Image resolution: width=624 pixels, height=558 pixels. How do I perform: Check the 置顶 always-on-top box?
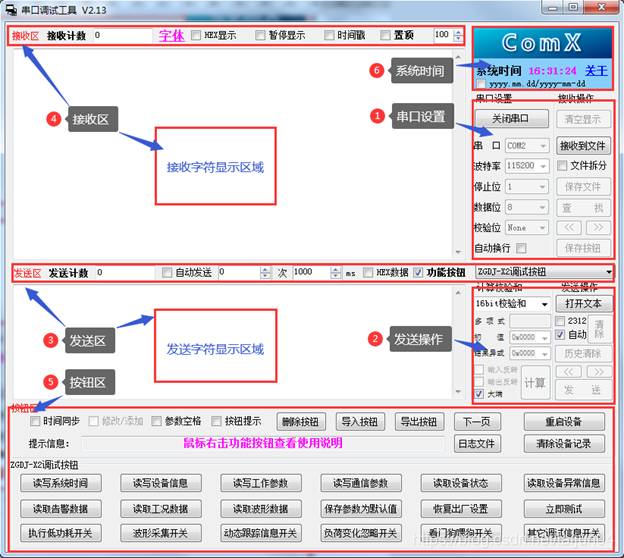click(x=385, y=35)
